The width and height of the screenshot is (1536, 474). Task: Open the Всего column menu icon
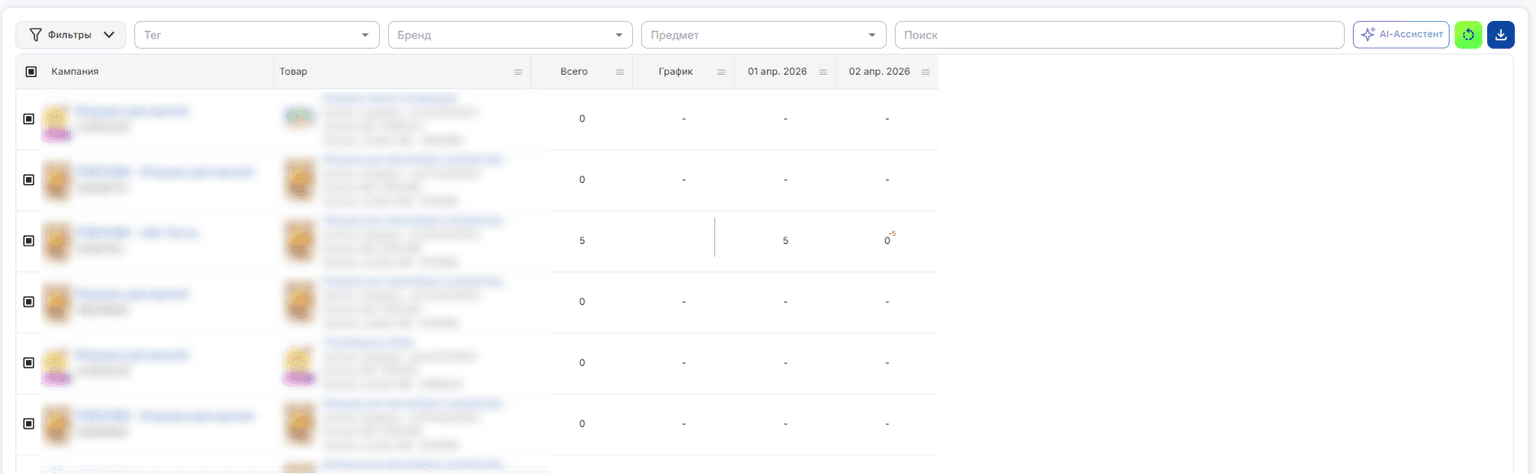(x=619, y=72)
